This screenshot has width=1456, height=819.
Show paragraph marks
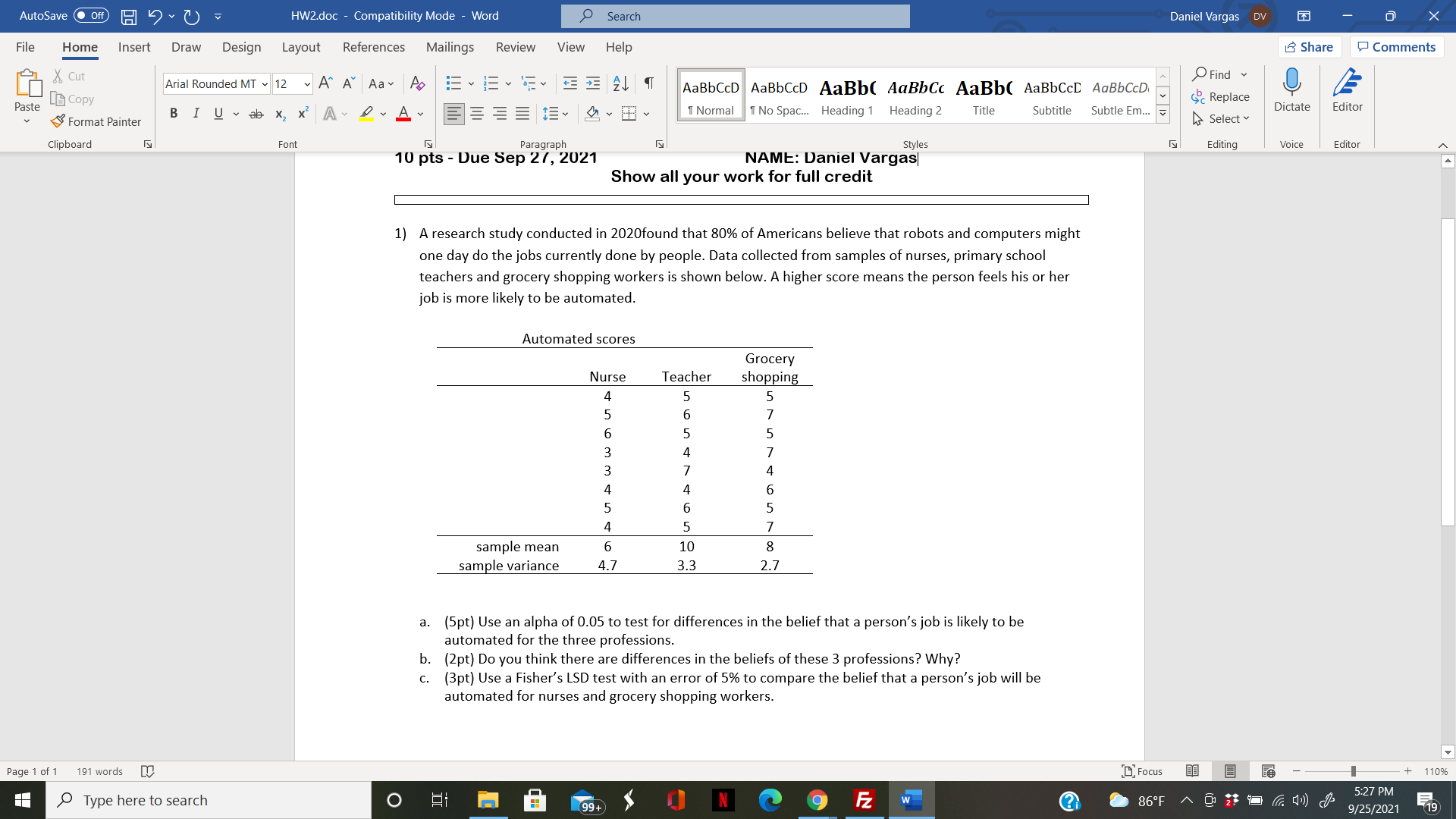[x=648, y=83]
